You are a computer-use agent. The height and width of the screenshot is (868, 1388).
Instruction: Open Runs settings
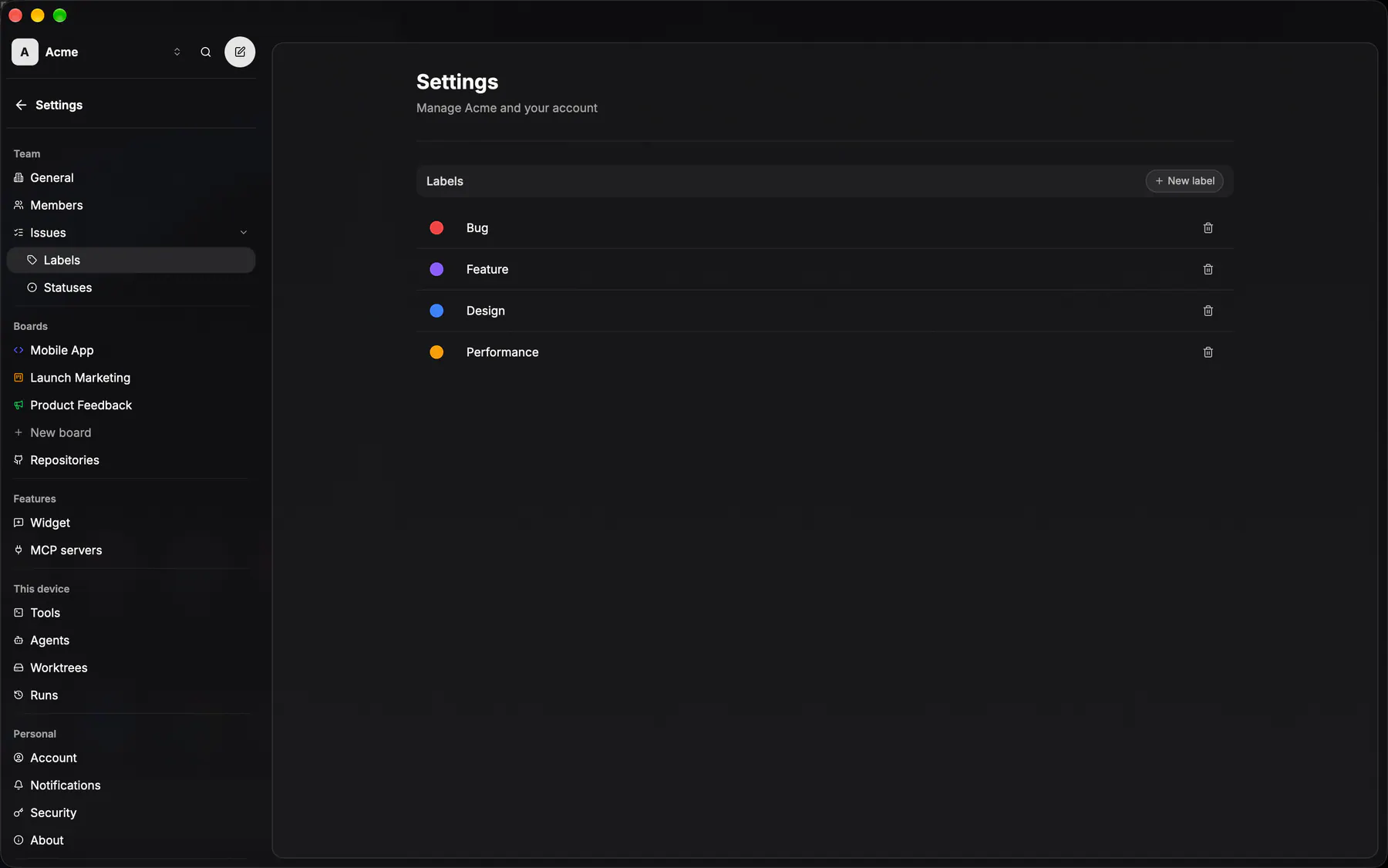point(131,695)
